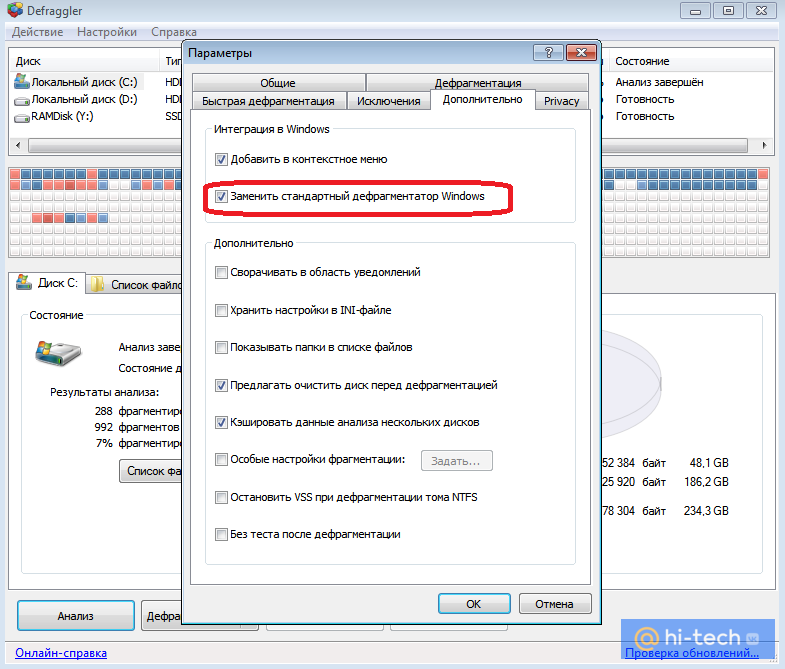
Task: Confirm settings with OK button
Action: pyautogui.click(x=474, y=604)
